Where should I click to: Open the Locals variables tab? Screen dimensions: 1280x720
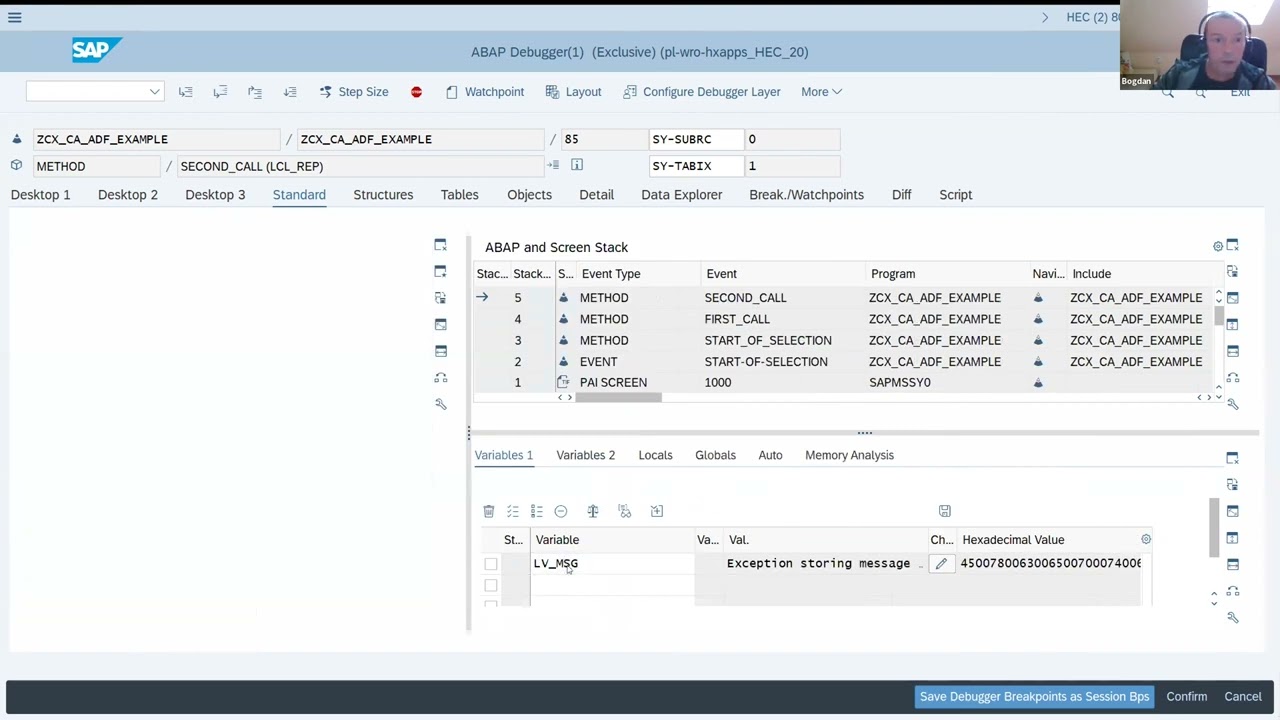pyautogui.click(x=655, y=455)
